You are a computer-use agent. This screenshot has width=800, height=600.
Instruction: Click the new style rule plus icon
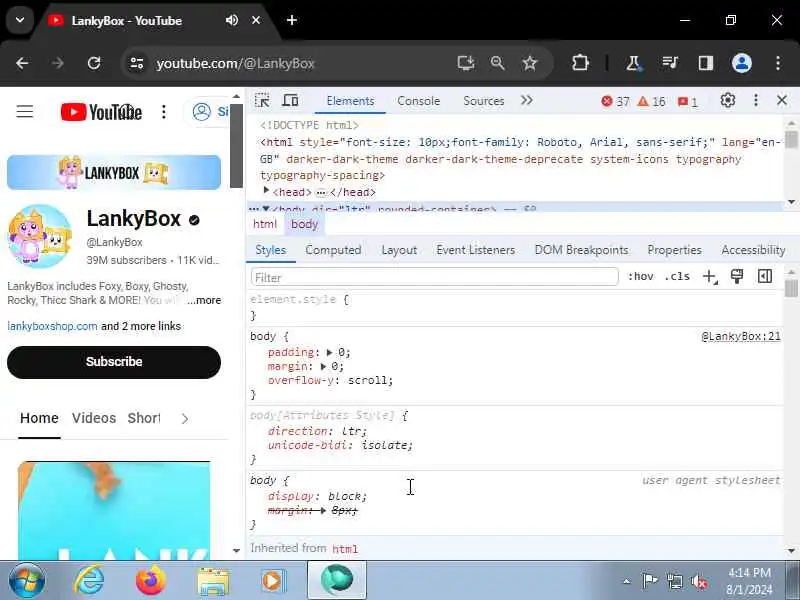[x=710, y=277]
